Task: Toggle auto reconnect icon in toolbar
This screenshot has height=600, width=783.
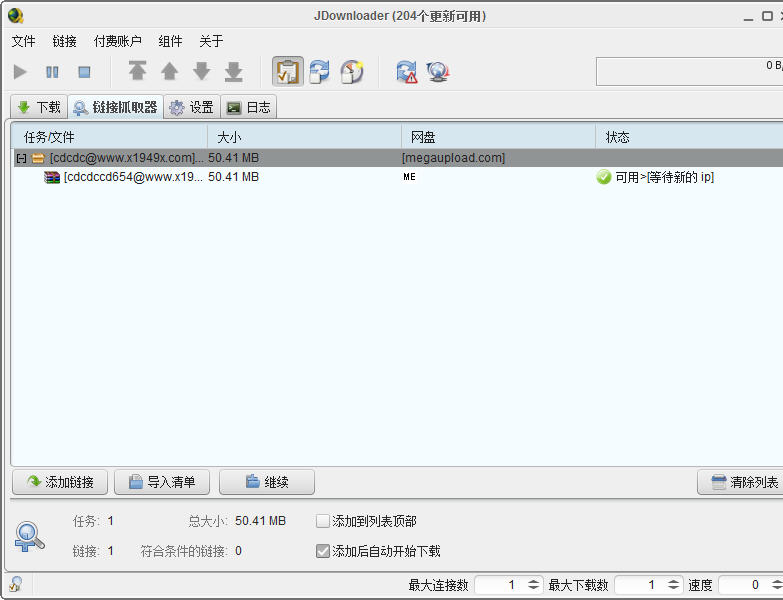Action: click(x=320, y=71)
